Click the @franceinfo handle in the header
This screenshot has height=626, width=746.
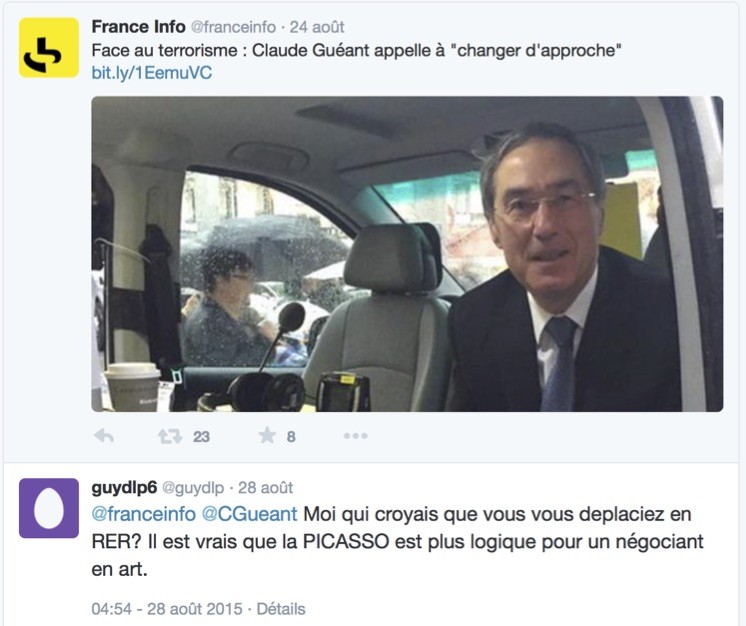pos(233,27)
